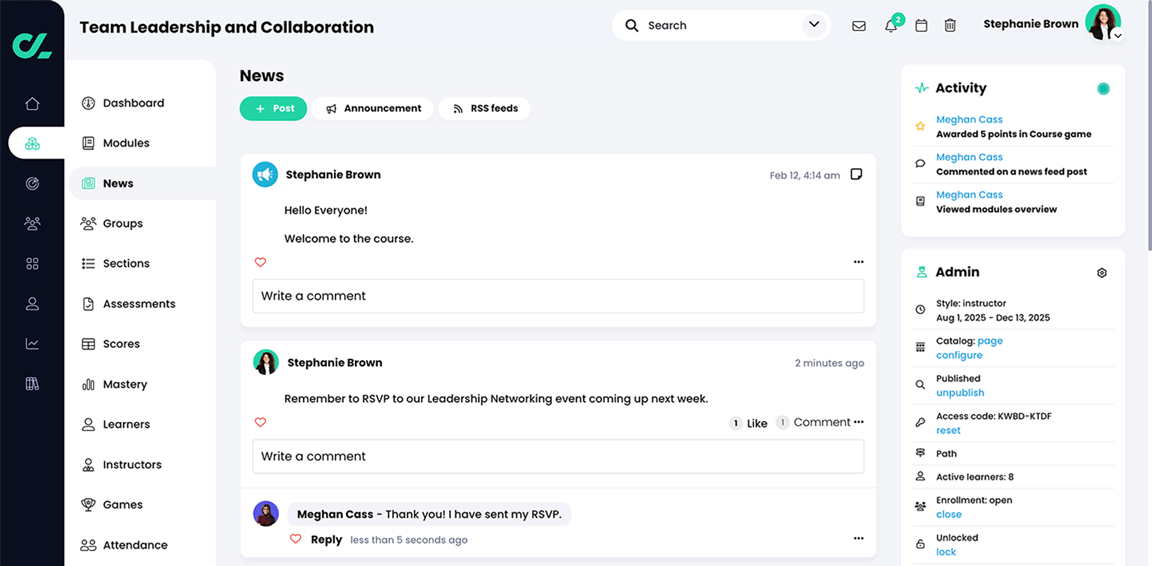Open the calendar icon in header
This screenshot has width=1152, height=566.
(x=921, y=26)
